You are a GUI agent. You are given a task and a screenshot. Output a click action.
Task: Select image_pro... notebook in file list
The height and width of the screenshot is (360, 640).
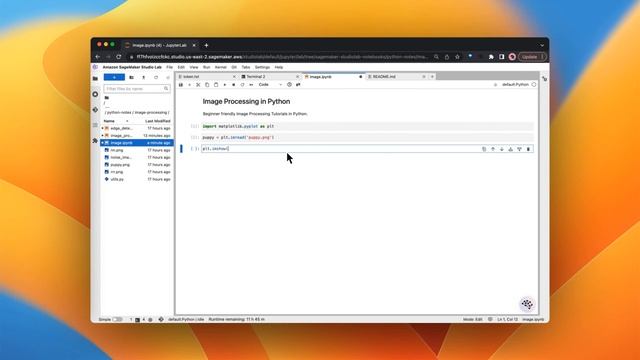(x=137, y=136)
